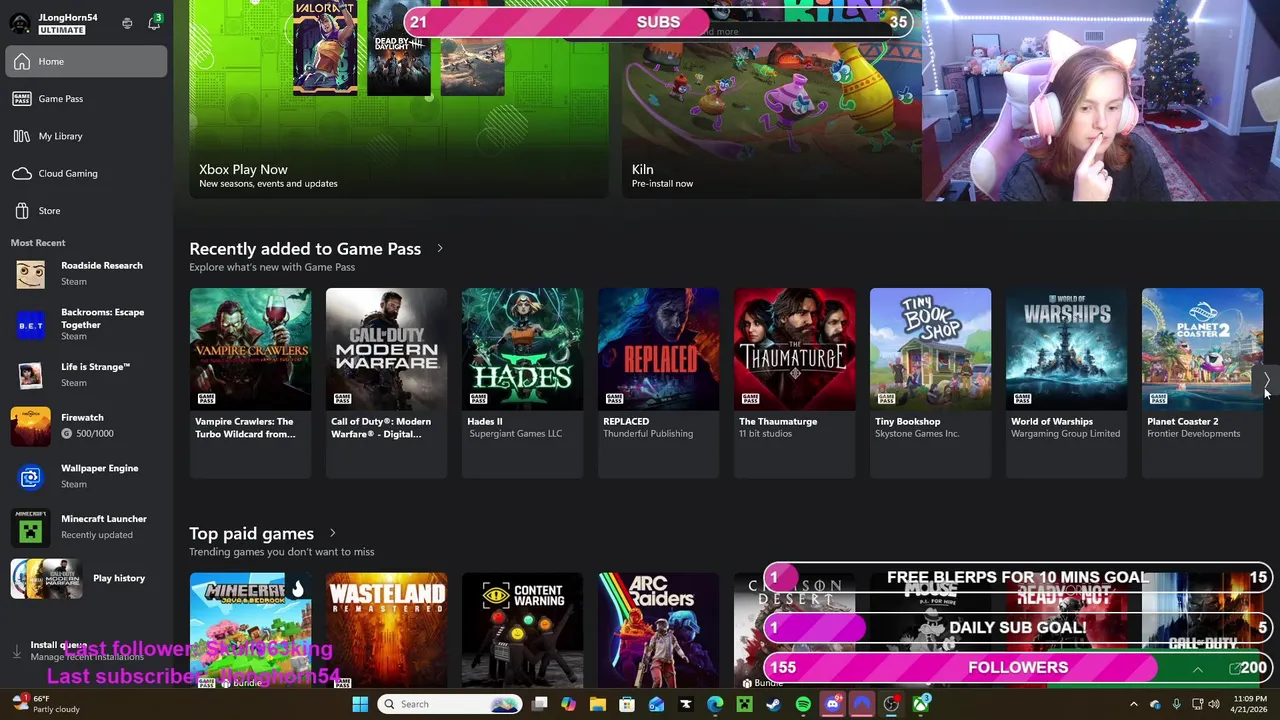
Task: Open Minecraft in Top paid games
Action: tap(250, 630)
